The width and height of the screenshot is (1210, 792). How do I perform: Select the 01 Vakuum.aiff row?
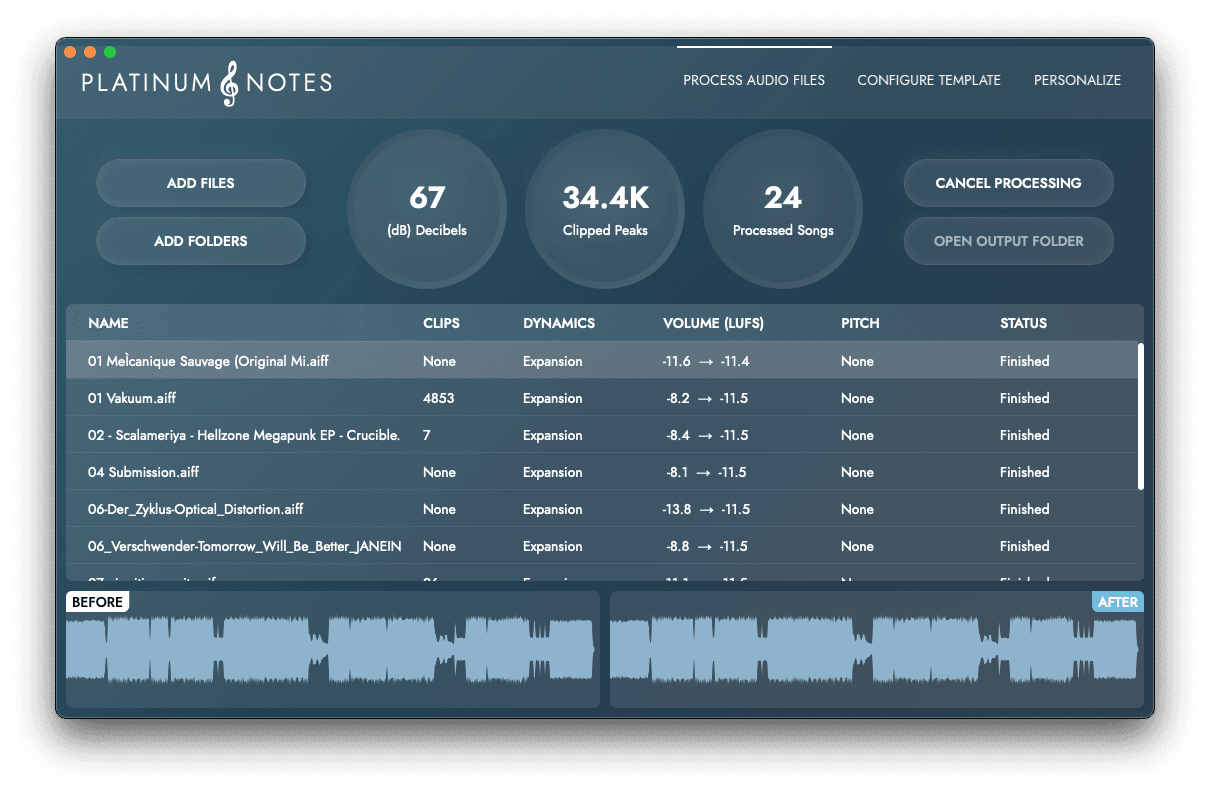click(602, 398)
